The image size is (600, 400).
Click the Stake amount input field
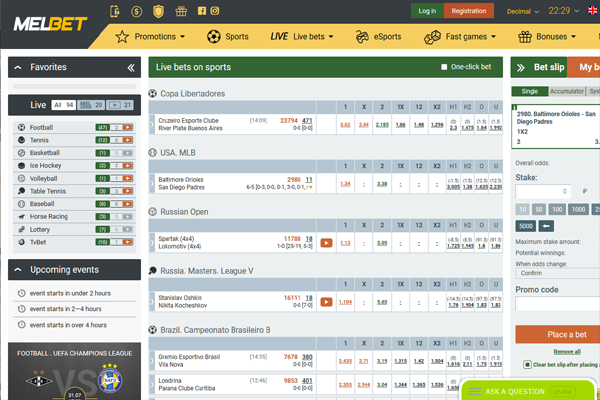click(543, 191)
